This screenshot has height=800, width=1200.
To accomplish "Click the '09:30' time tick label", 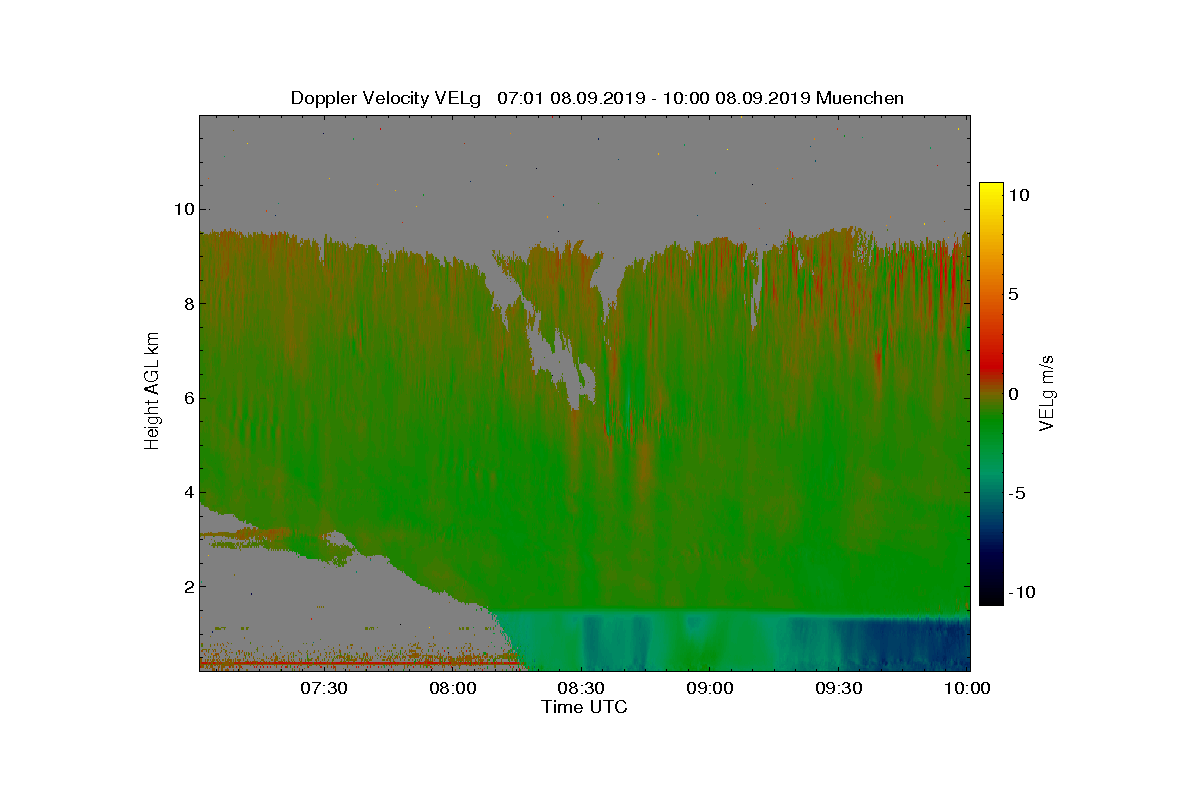I will click(x=839, y=689).
